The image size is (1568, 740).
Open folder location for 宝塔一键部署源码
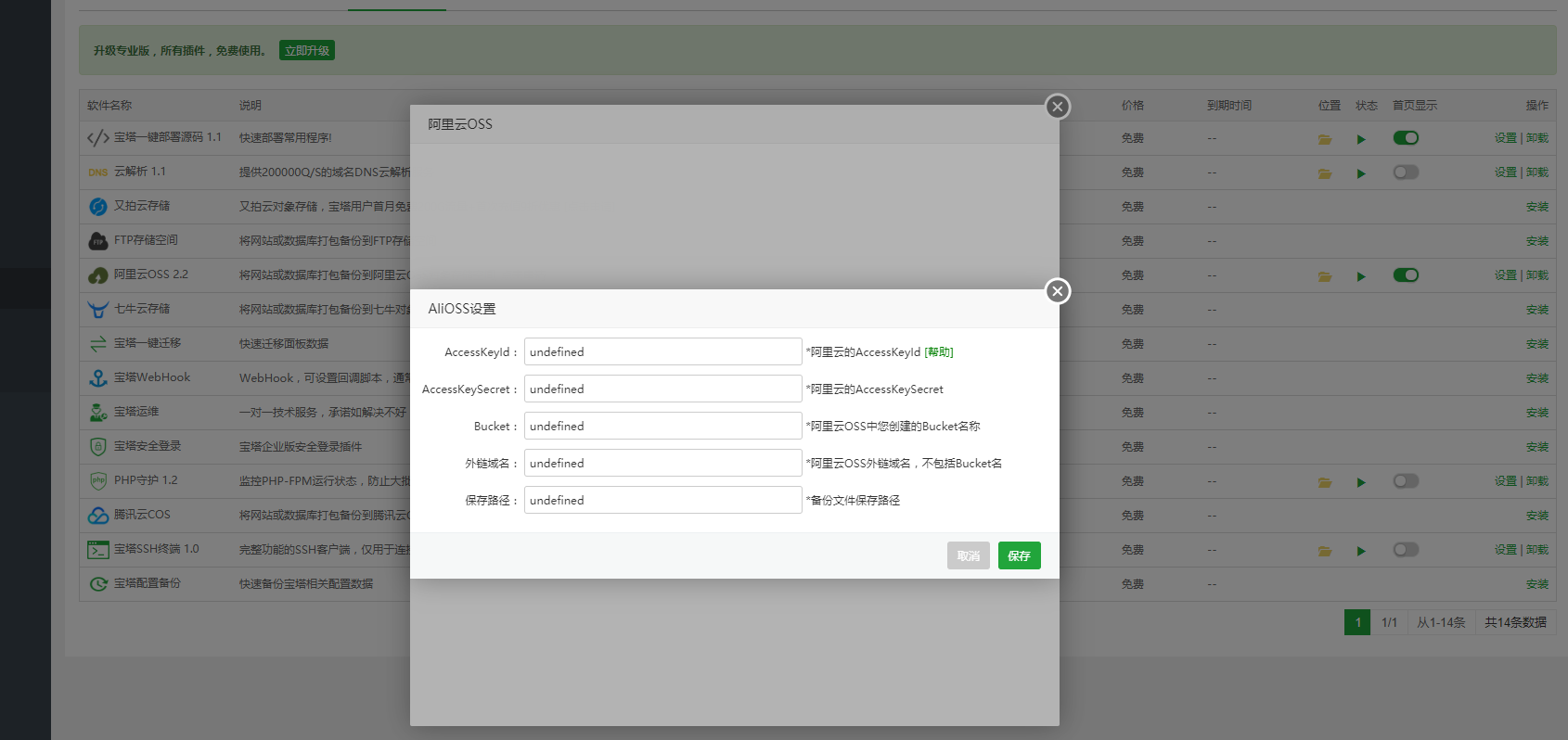point(1325,140)
